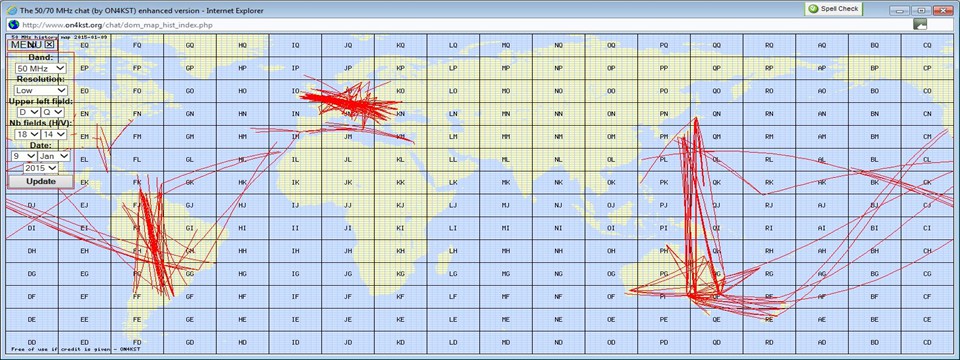Click the Update button
The width and height of the screenshot is (960, 360).
[x=40, y=181]
